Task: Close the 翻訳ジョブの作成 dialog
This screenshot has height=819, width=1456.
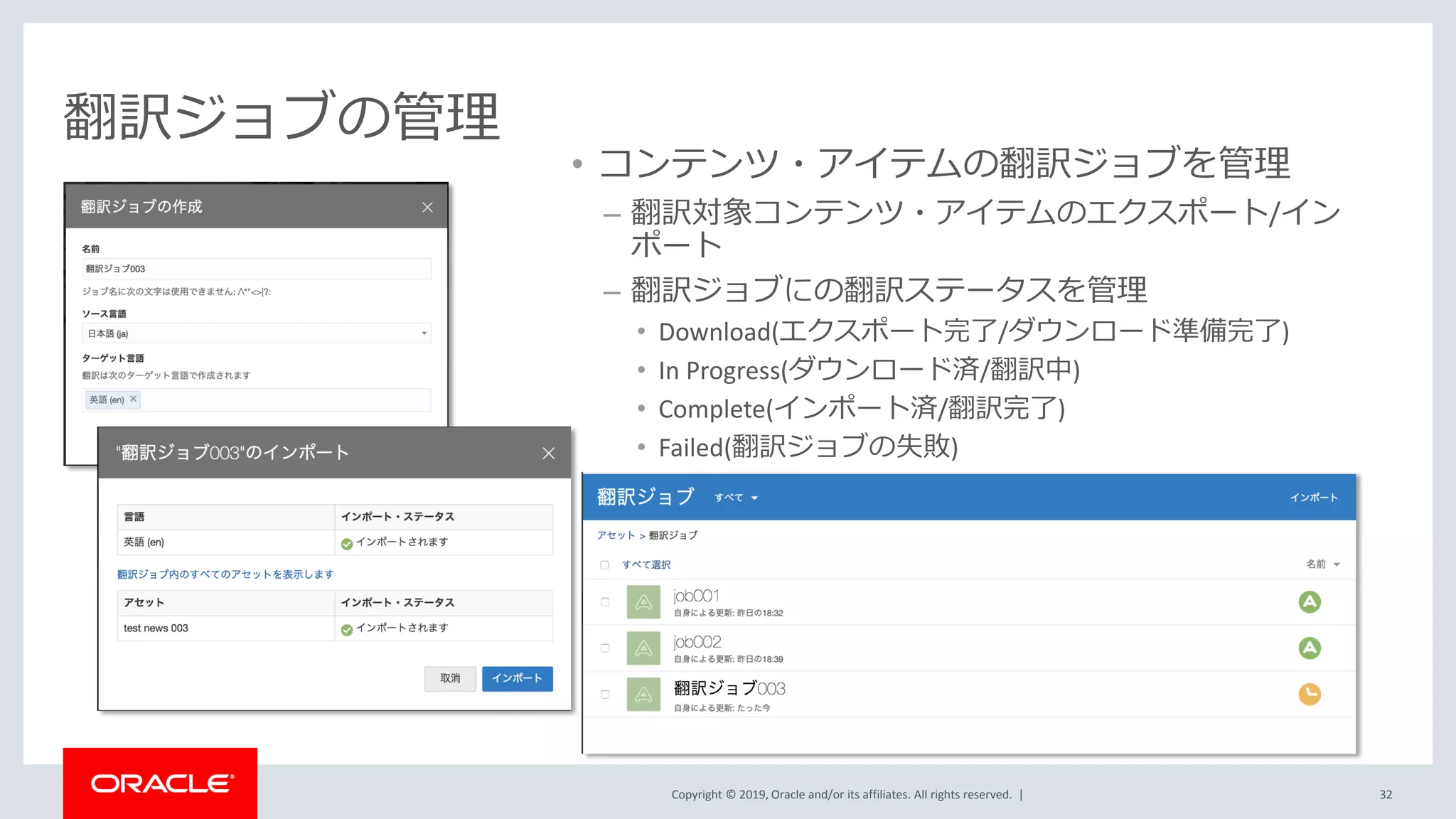Action: pyautogui.click(x=427, y=207)
